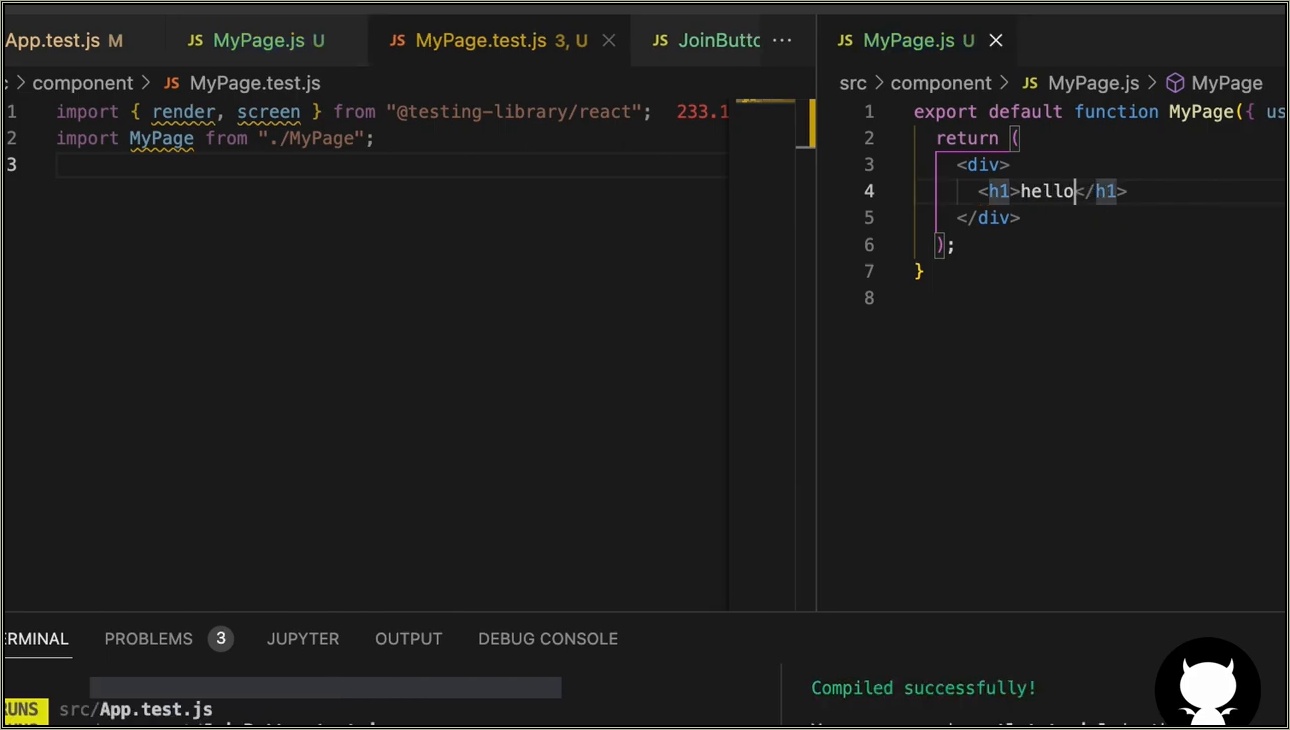Click the MyPage symbol cube icon
The width and height of the screenshot is (1290, 730).
tap(1176, 83)
